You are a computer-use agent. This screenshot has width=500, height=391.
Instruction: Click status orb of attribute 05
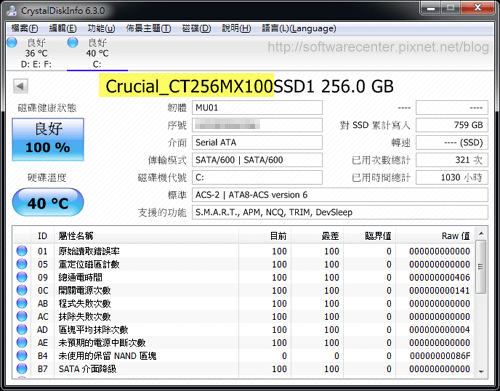coord(22,264)
